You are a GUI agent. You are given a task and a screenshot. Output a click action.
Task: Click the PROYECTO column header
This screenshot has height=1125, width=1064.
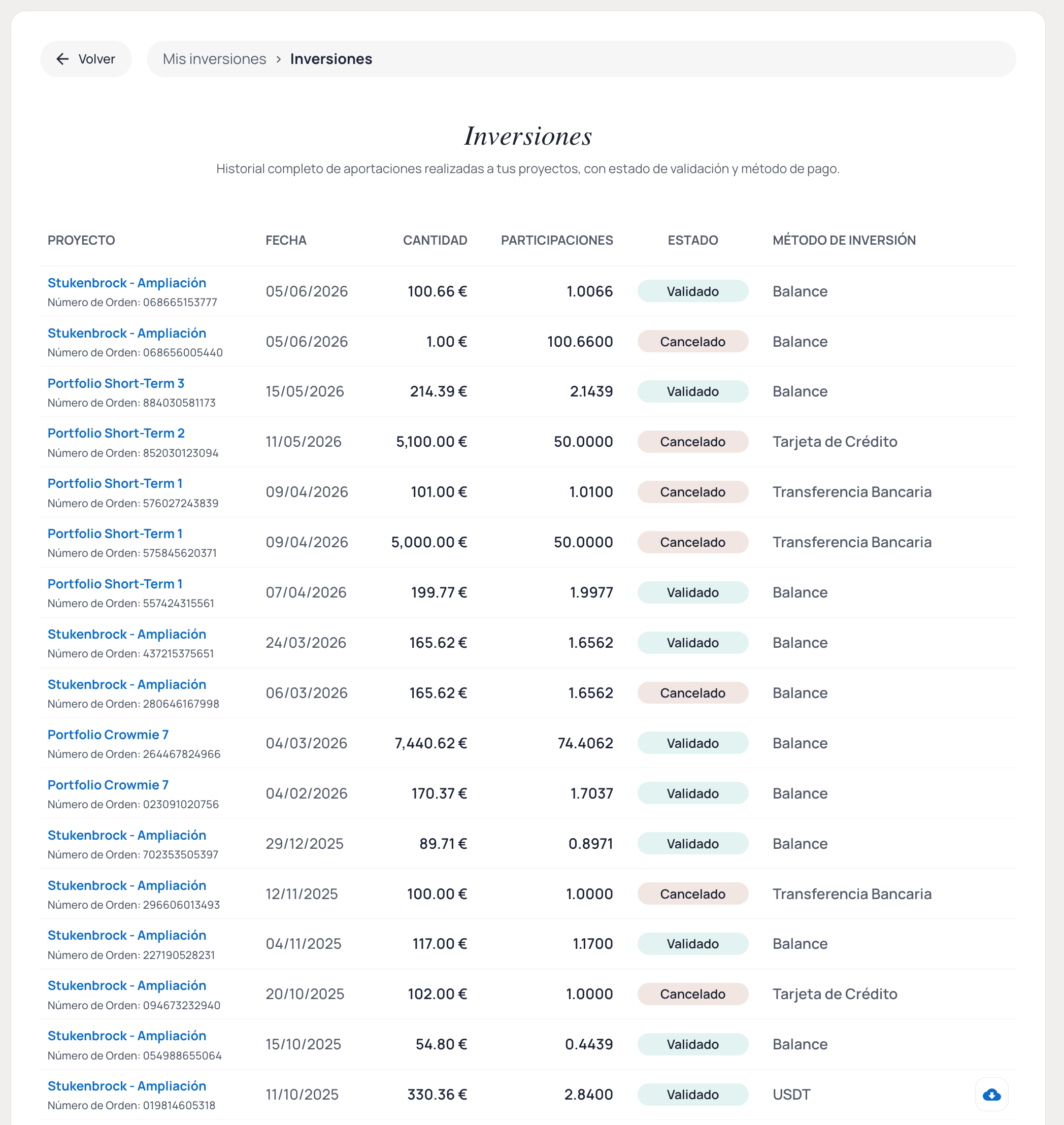click(x=81, y=240)
